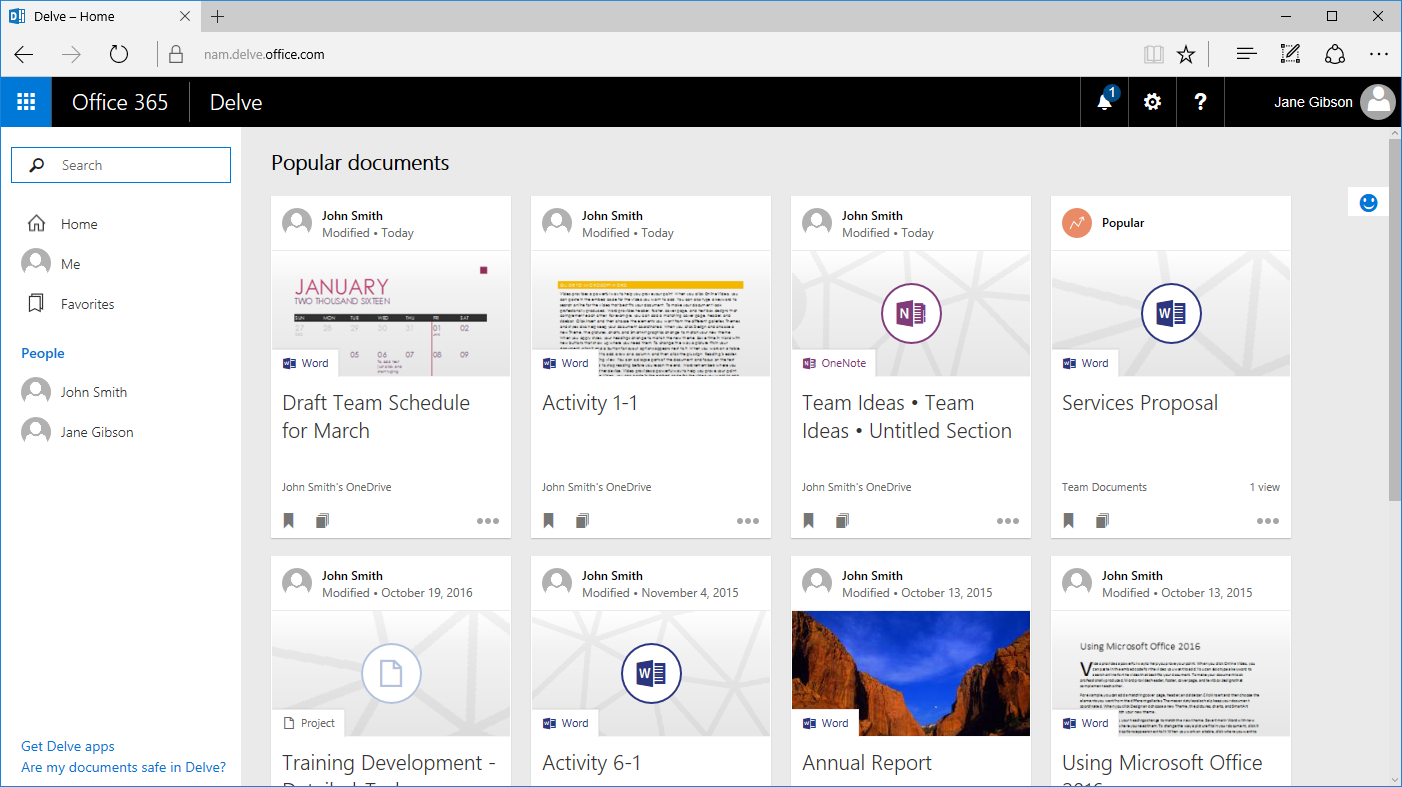Open 'Are my documents safe in Delve?' link
Image resolution: width=1402 pixels, height=787 pixels.
tap(124, 767)
